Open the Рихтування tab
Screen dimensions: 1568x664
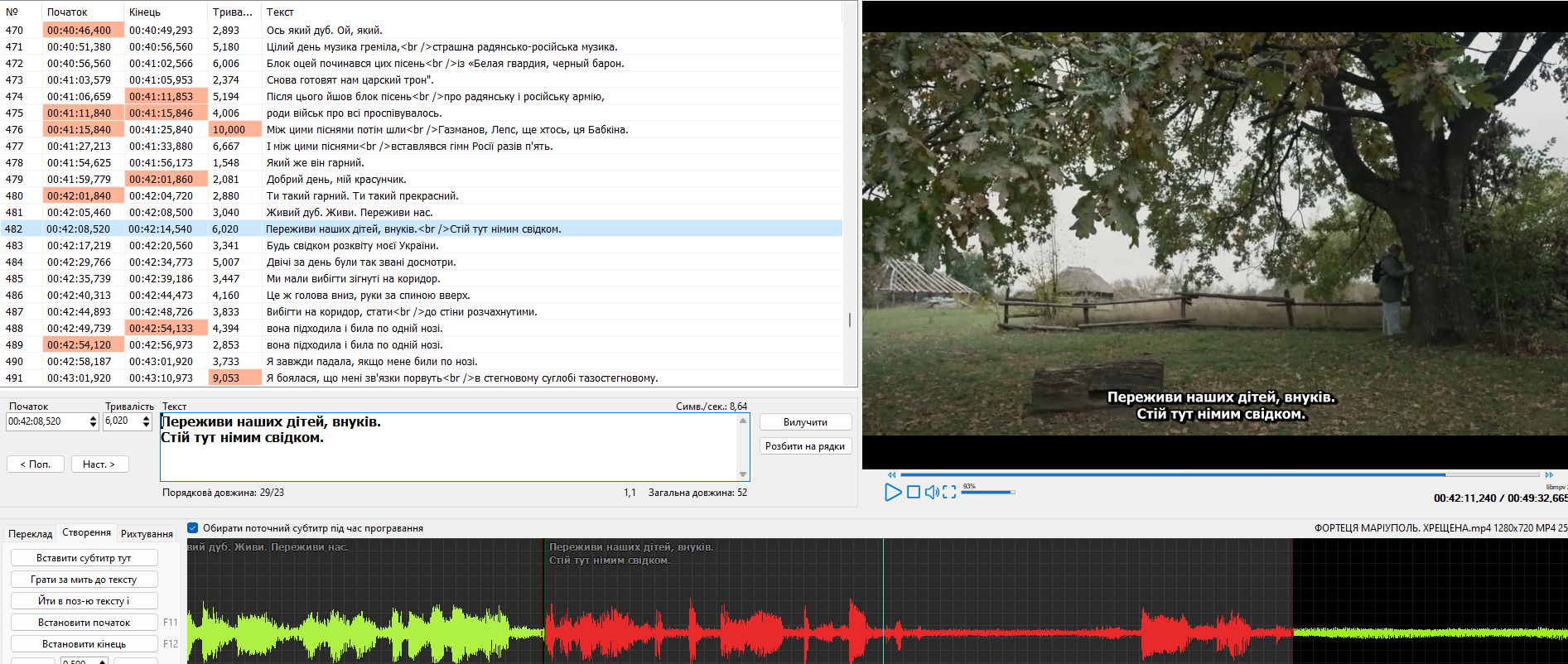[147, 534]
